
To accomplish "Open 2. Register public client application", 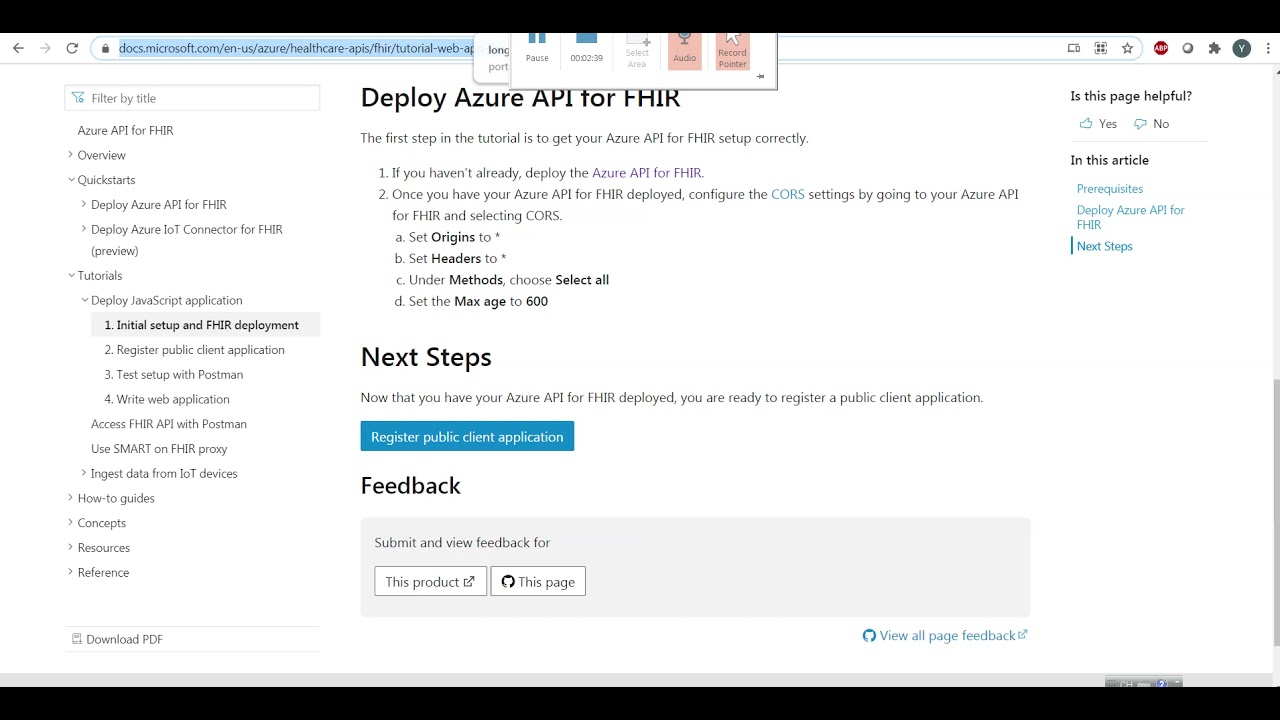I will (x=195, y=350).
